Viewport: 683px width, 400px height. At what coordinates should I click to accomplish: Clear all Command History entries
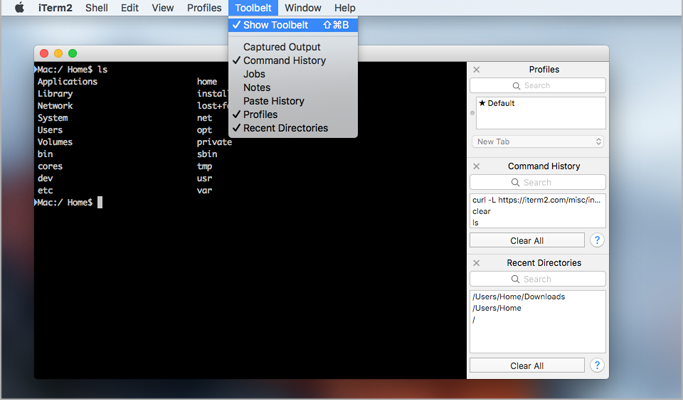click(x=527, y=241)
